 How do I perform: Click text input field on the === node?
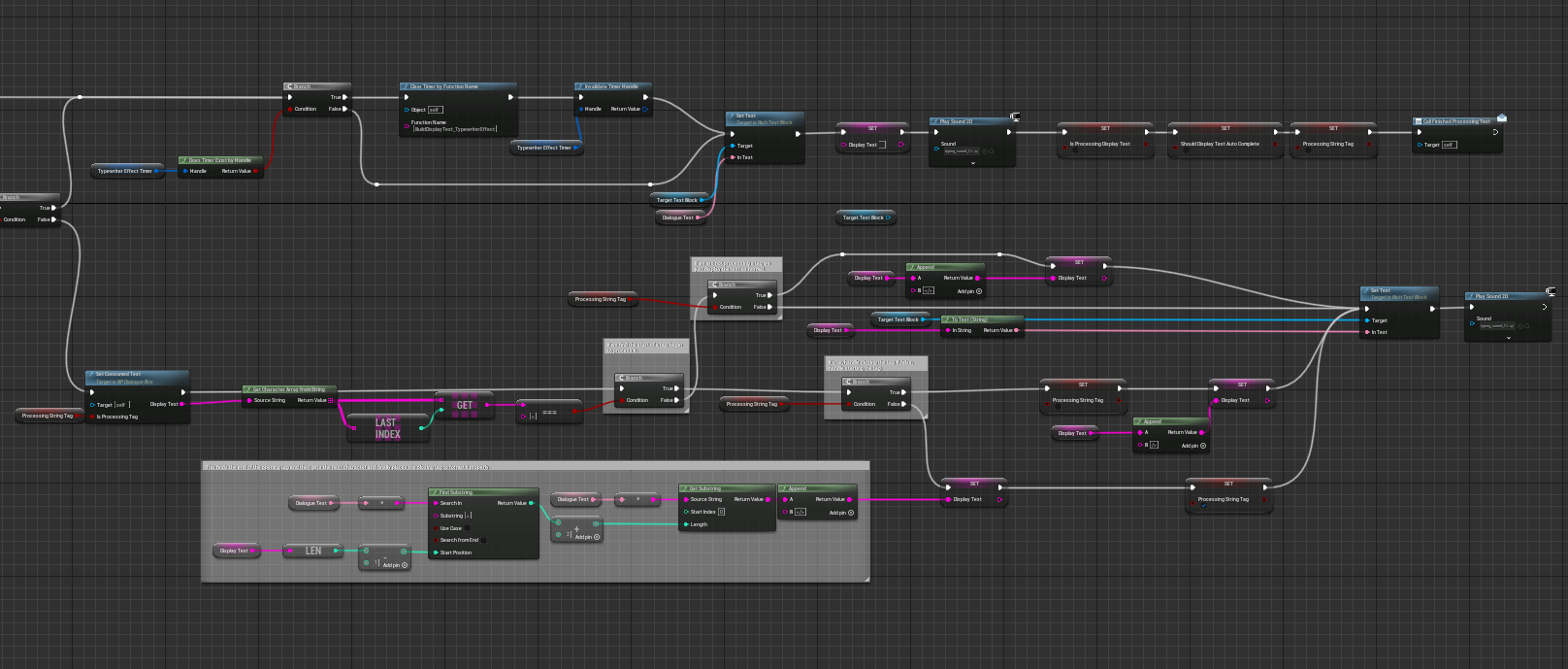533,417
